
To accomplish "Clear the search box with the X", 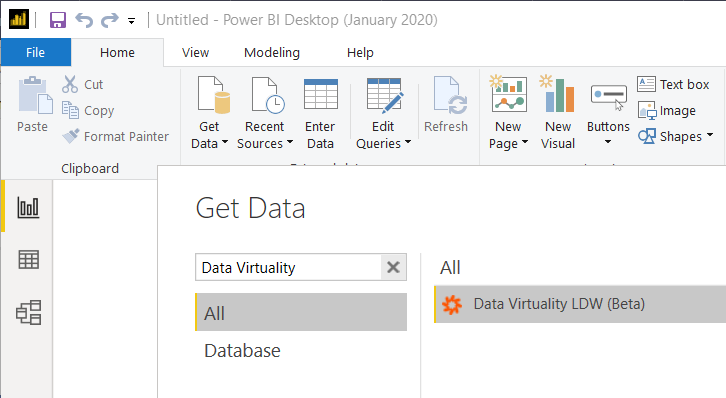I will 394,267.
